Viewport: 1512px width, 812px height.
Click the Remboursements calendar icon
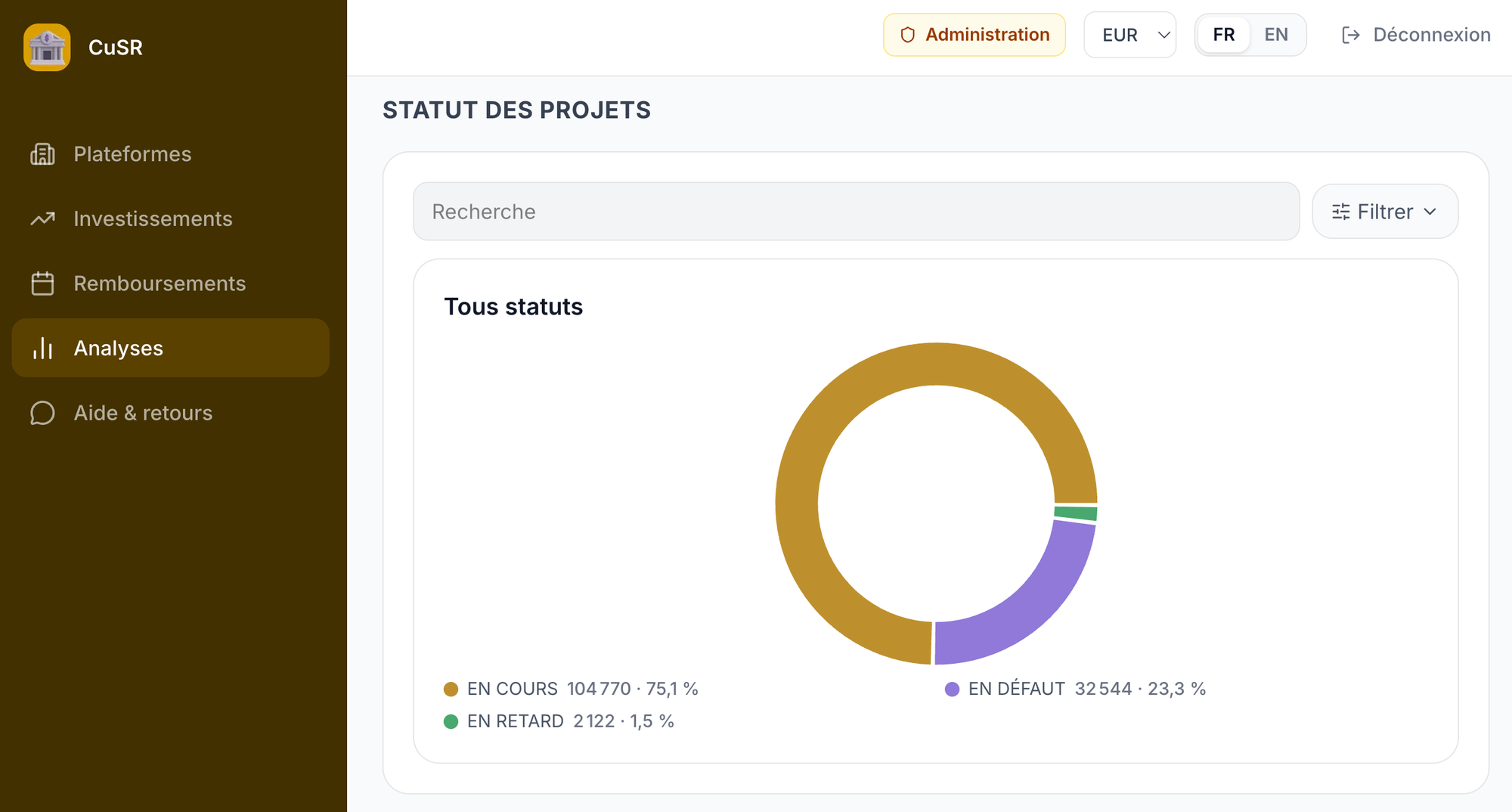click(x=42, y=284)
